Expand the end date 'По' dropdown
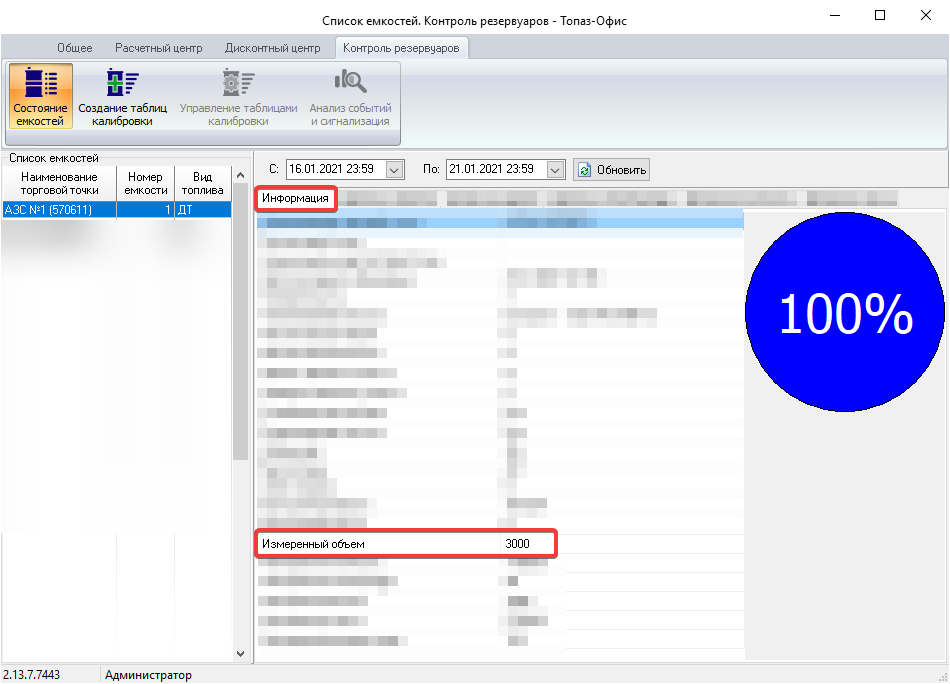The image size is (950, 684). pos(556,169)
